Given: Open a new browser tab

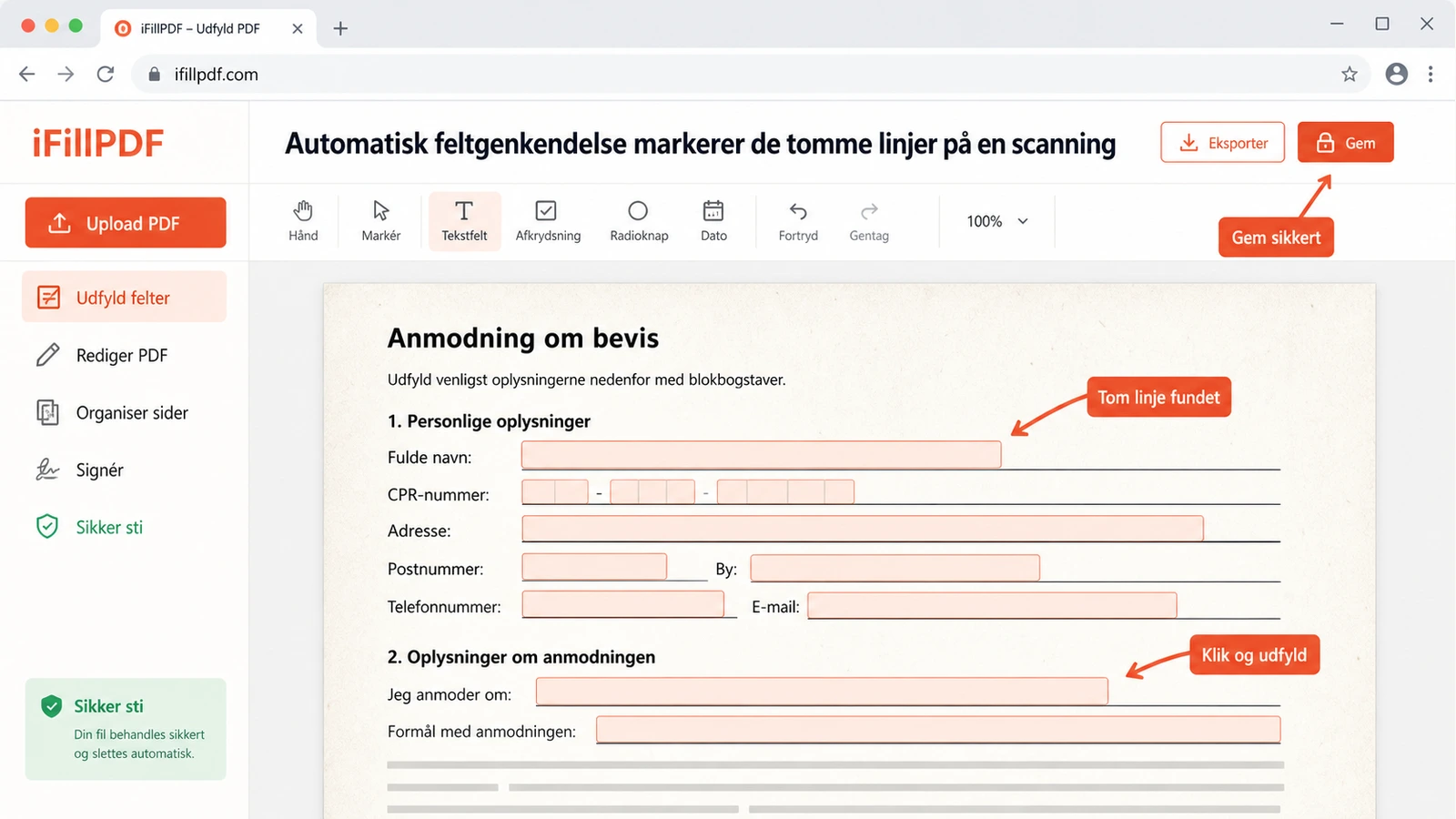Looking at the screenshot, I should click(x=340, y=28).
